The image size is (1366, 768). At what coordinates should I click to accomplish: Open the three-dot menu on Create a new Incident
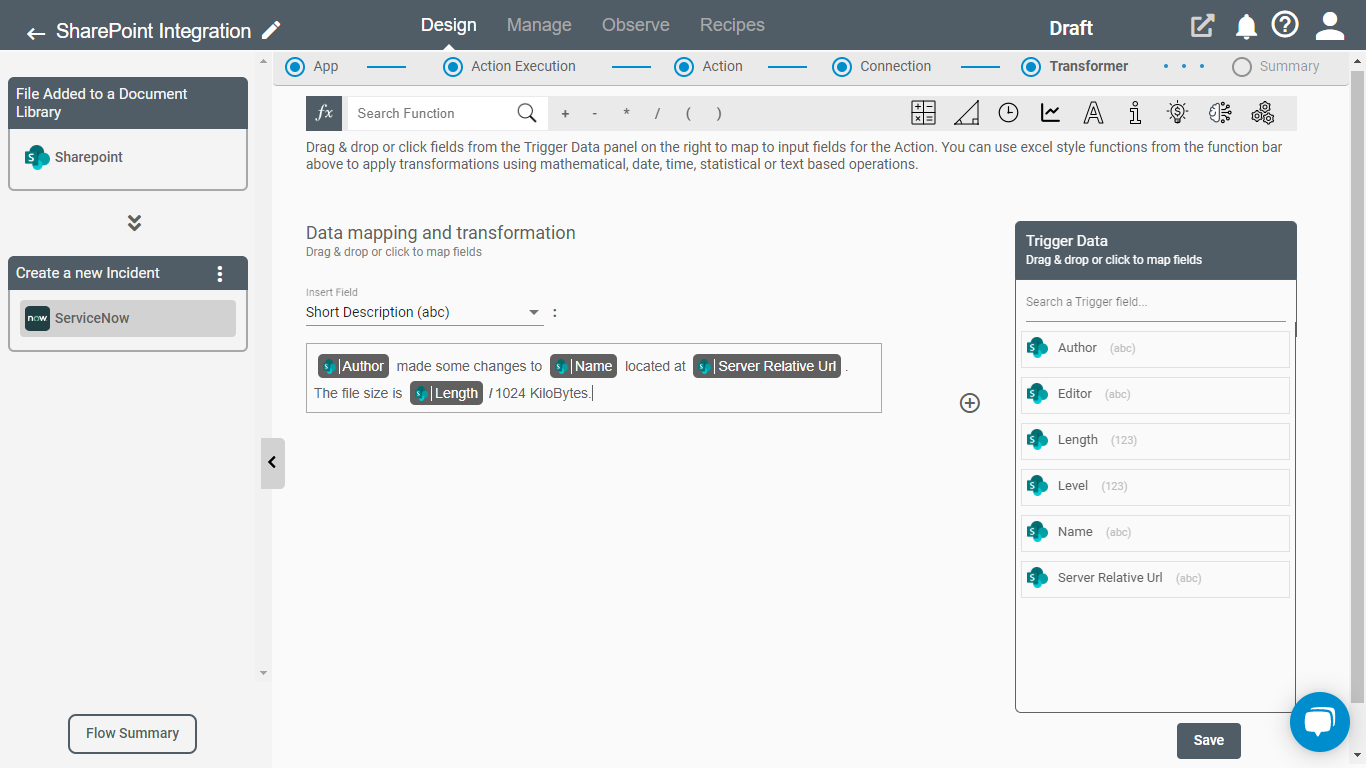point(220,273)
